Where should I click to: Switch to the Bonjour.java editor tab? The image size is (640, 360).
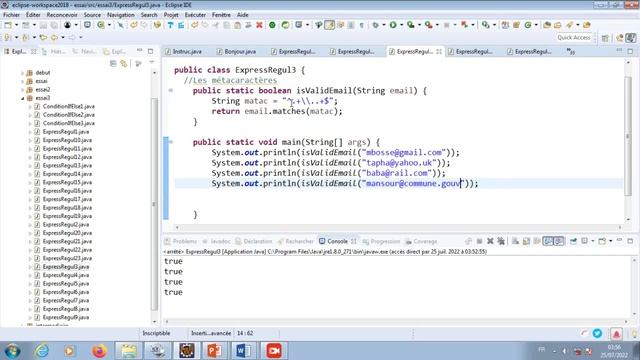(236, 51)
